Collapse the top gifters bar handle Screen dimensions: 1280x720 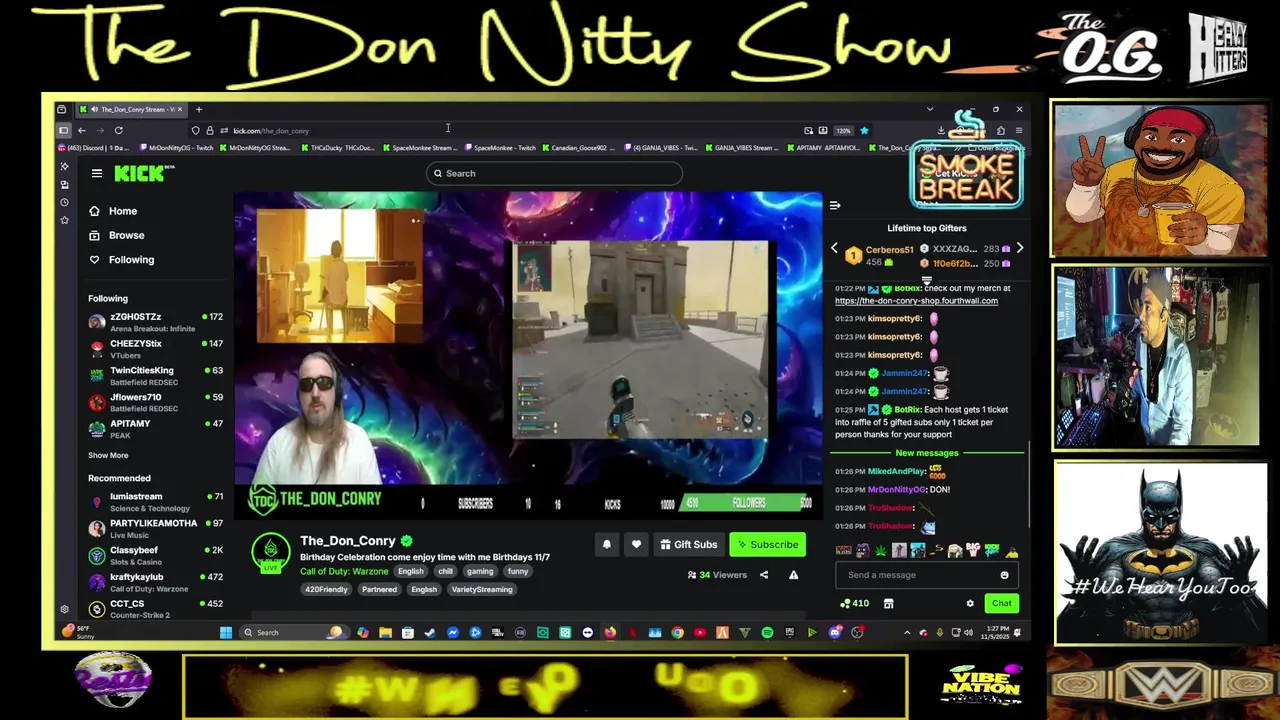click(x=927, y=281)
